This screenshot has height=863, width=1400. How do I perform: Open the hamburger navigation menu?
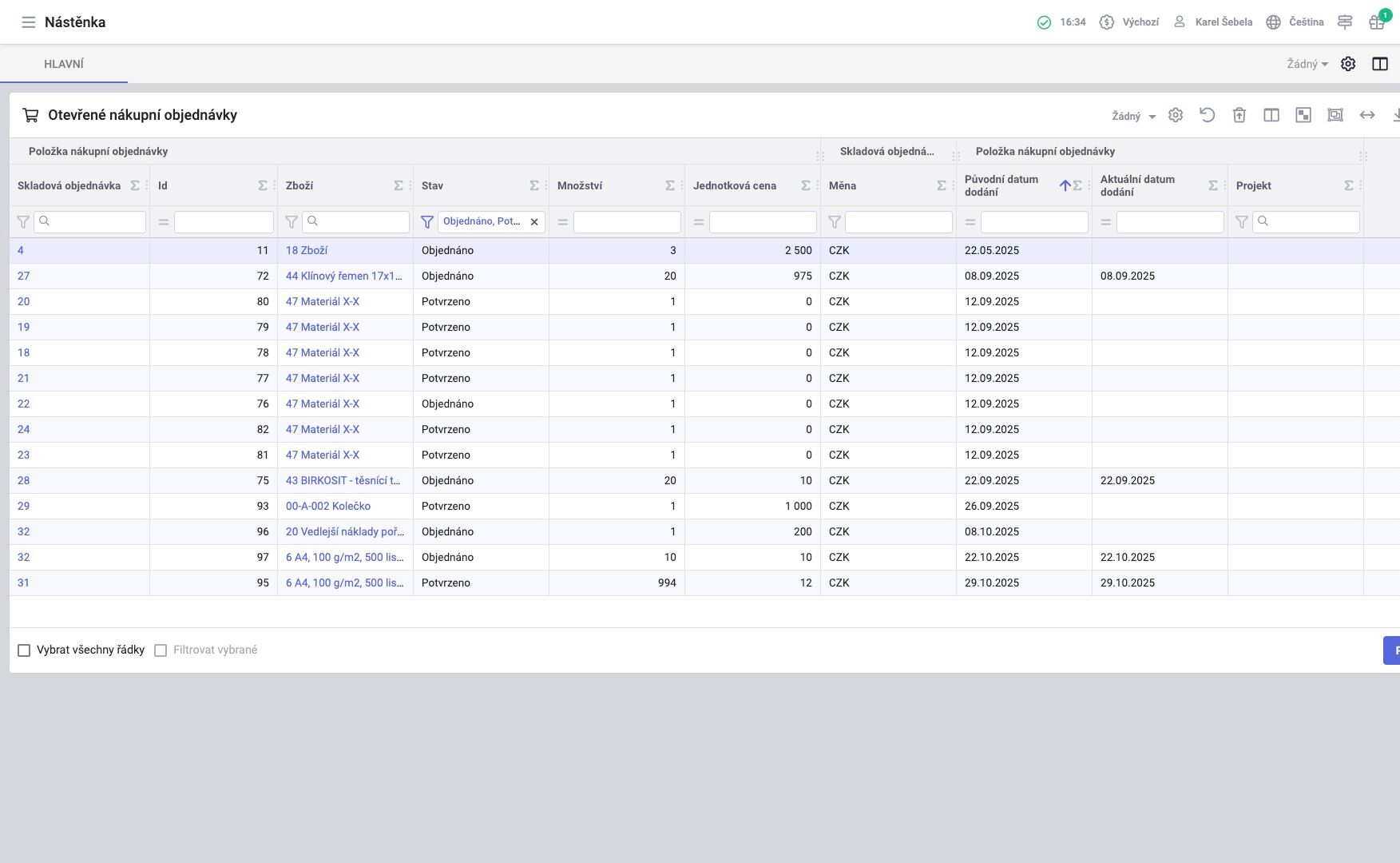tap(29, 22)
